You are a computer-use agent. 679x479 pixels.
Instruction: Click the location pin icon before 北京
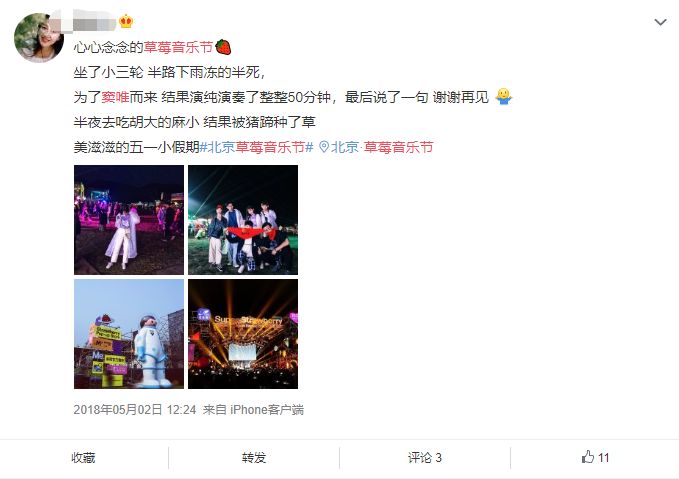323,147
